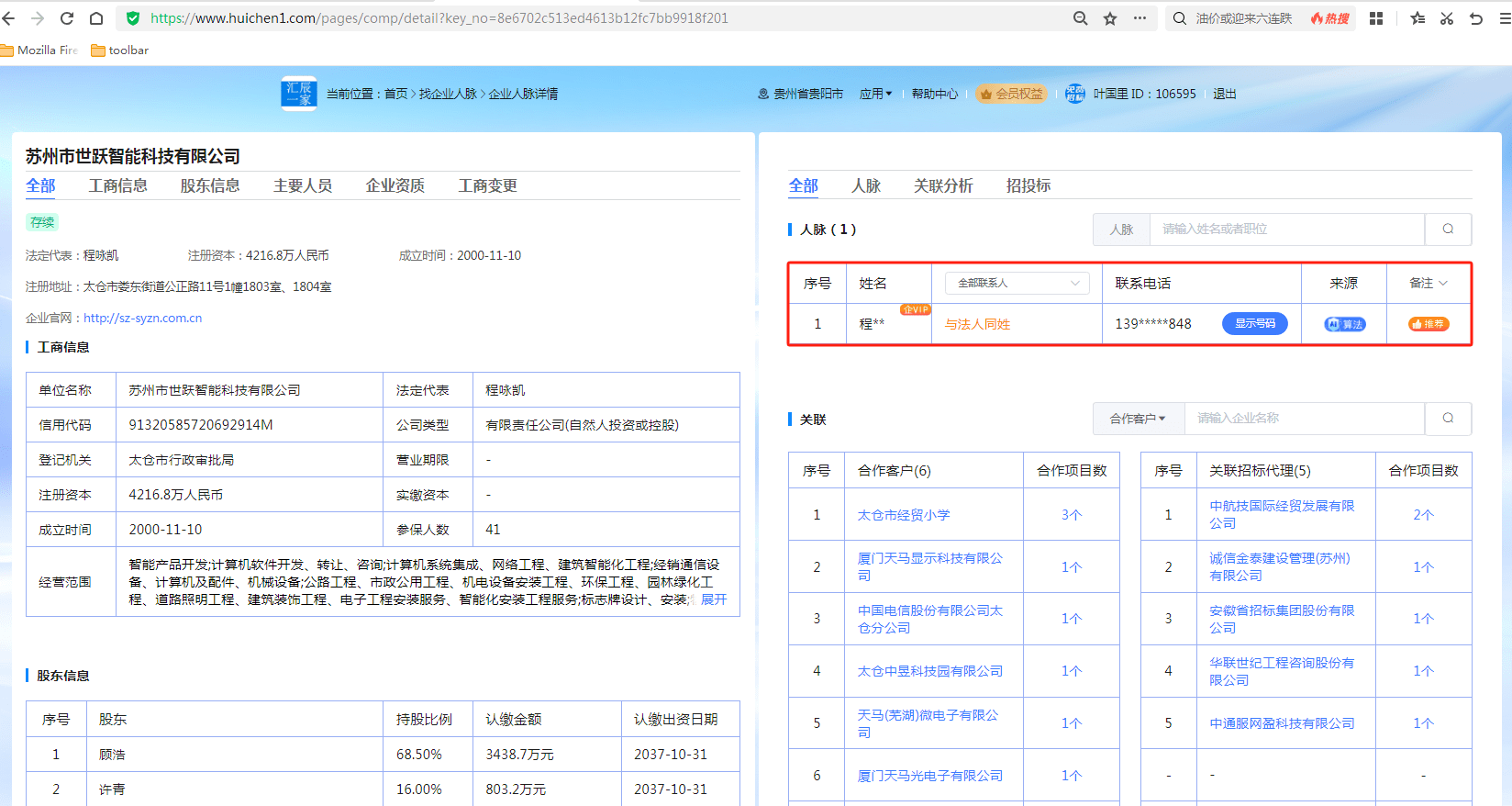Select the left panel 全部 tab
Image resolution: width=1512 pixels, height=806 pixels.
40,185
